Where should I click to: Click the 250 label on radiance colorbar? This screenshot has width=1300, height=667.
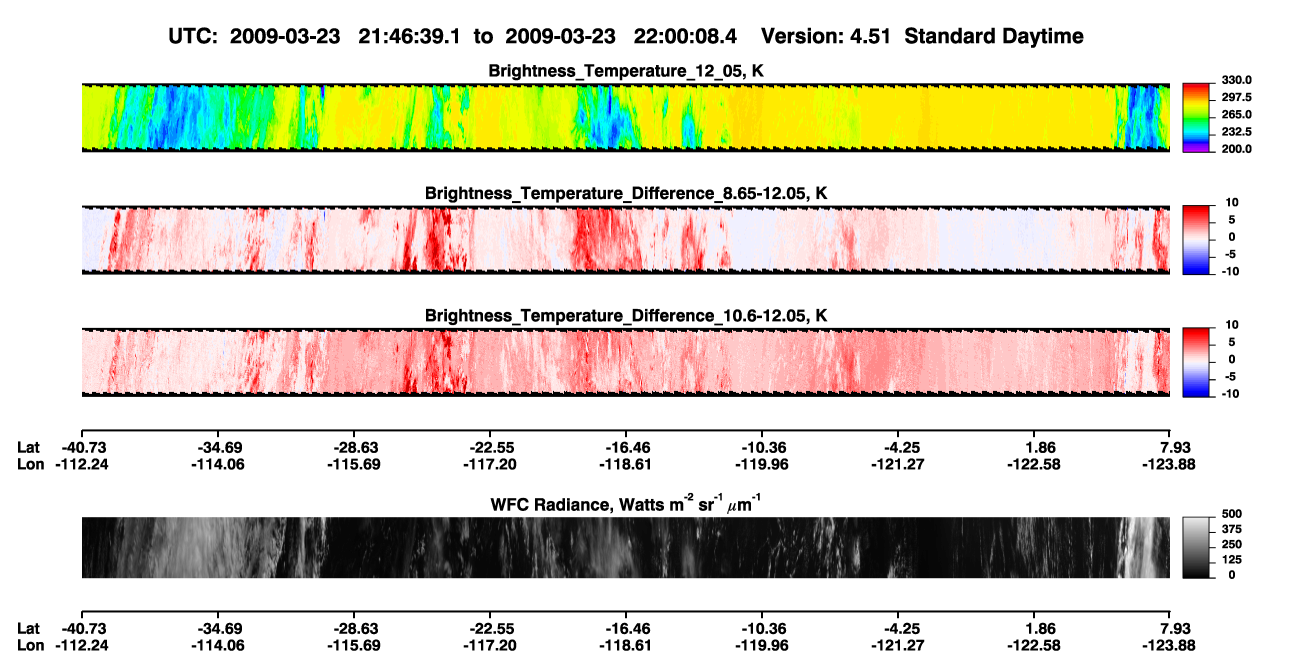1230,545
